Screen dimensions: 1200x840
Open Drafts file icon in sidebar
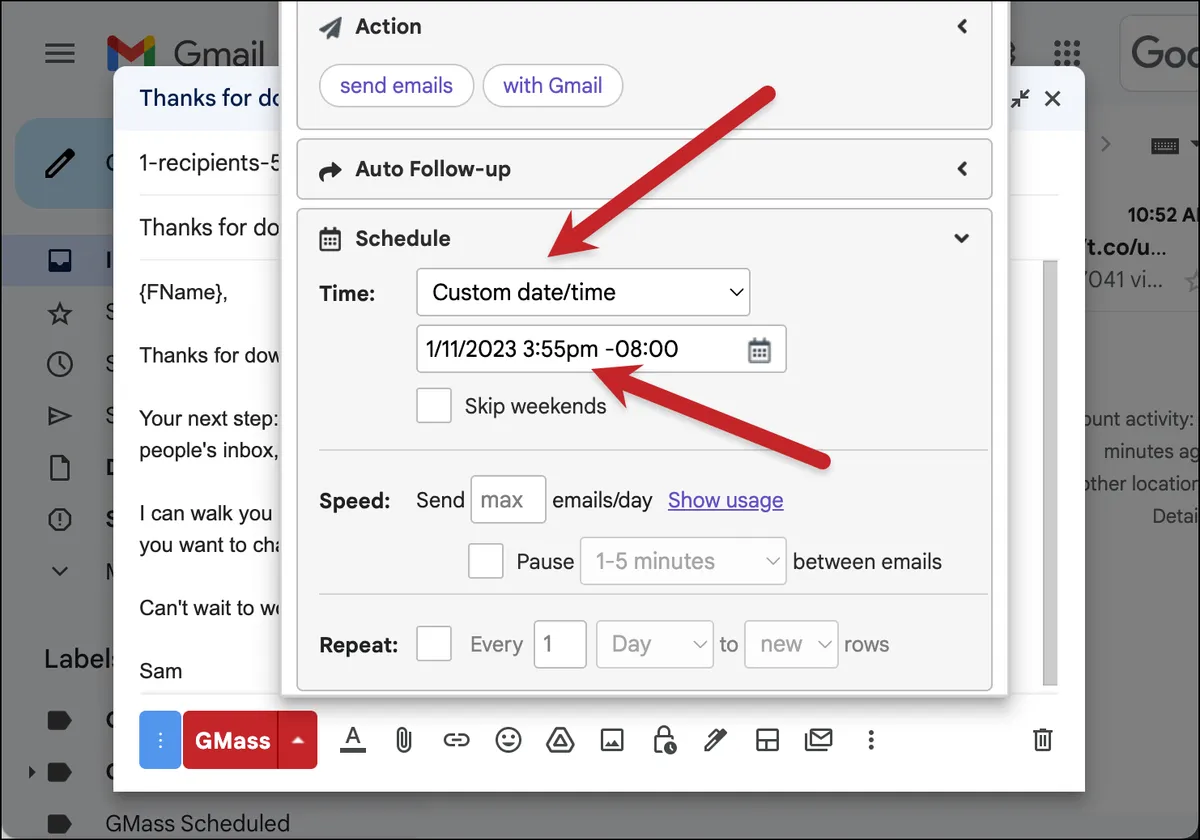[x=60, y=467]
